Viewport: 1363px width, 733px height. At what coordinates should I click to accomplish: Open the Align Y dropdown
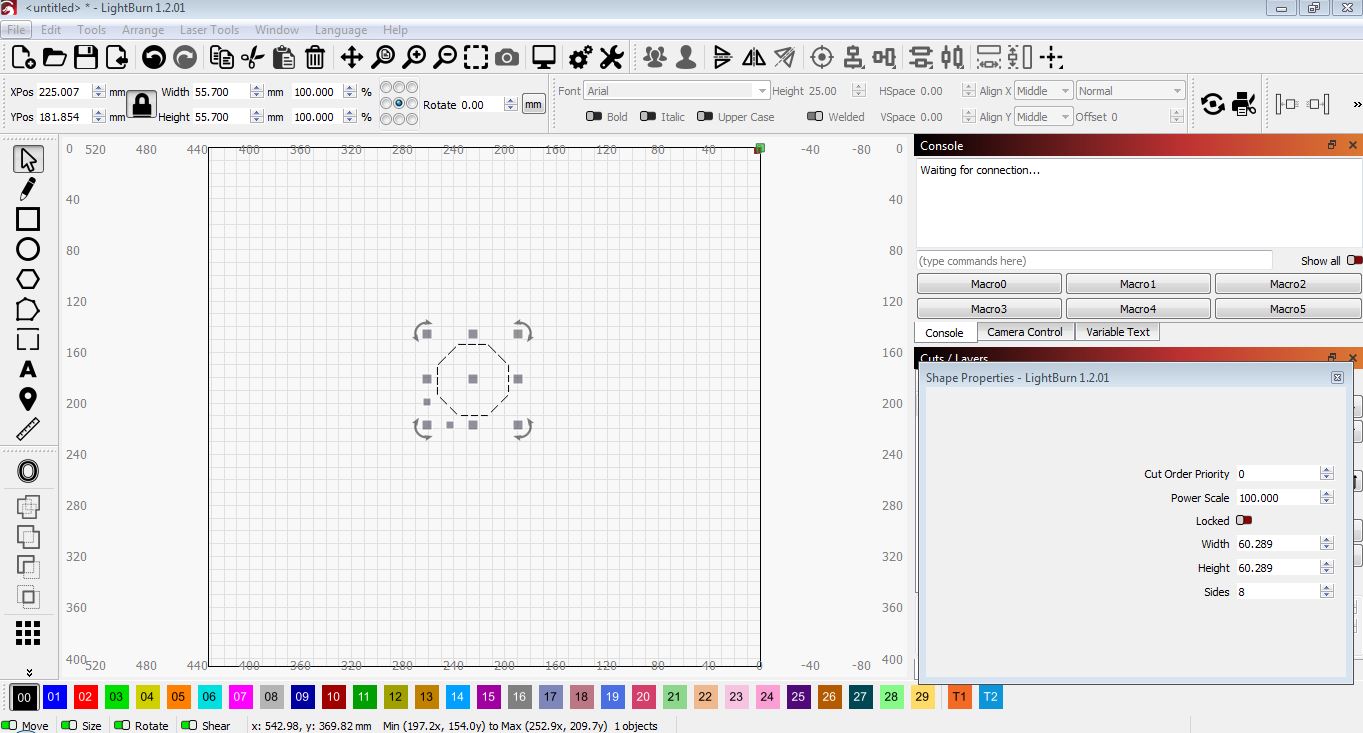point(1043,117)
